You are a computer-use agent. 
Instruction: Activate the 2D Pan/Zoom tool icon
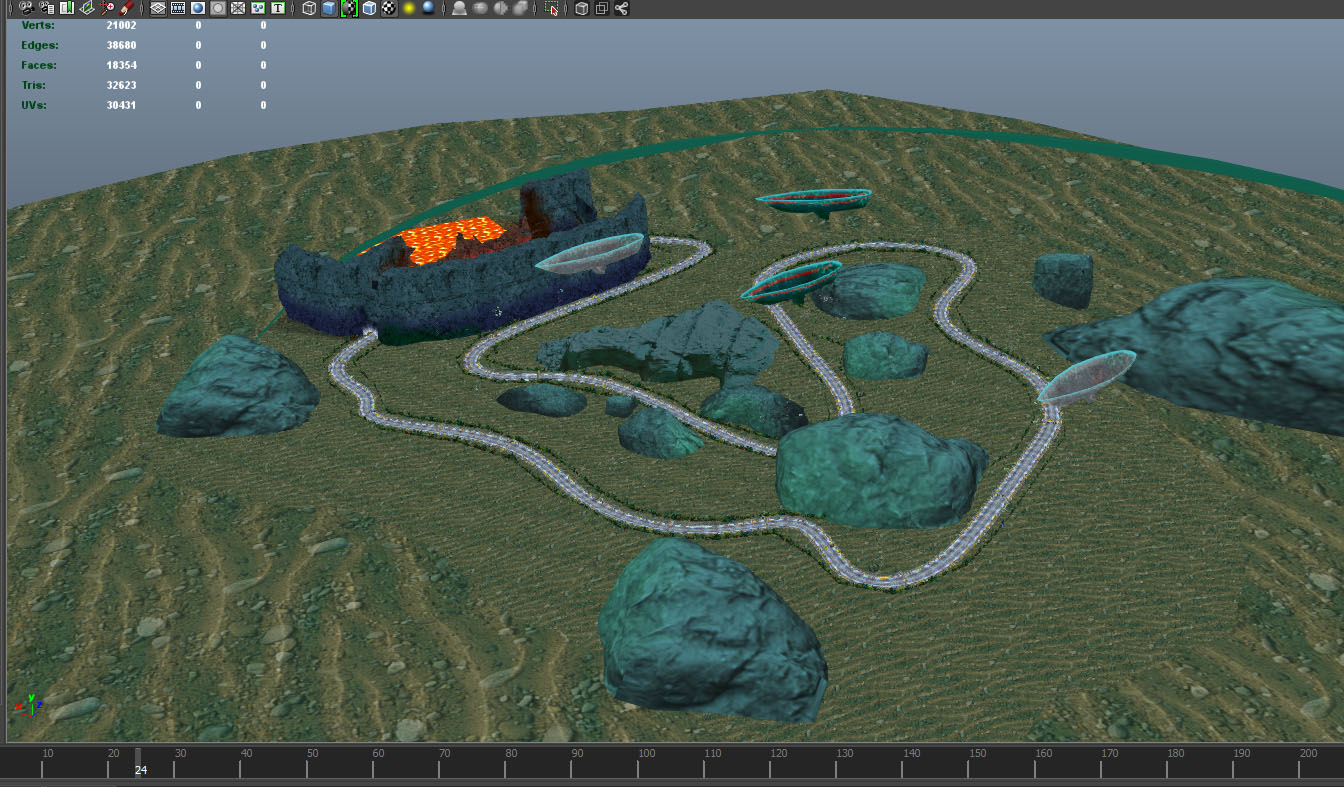(107, 8)
